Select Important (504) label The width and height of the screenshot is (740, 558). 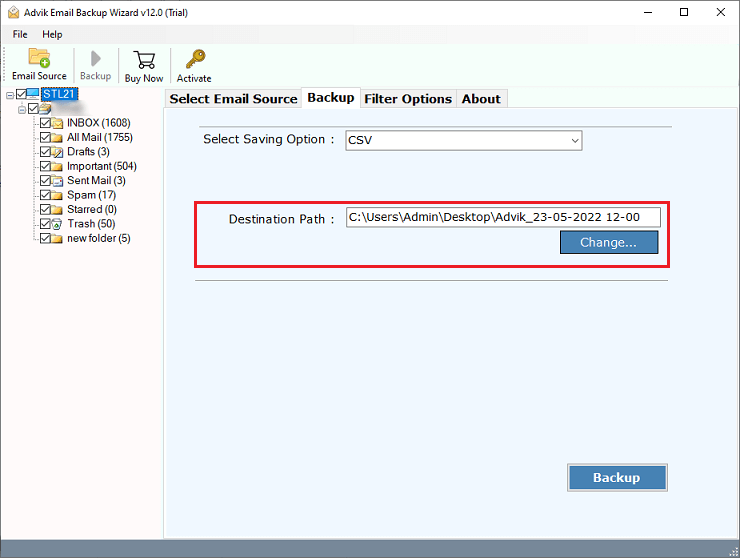101,166
